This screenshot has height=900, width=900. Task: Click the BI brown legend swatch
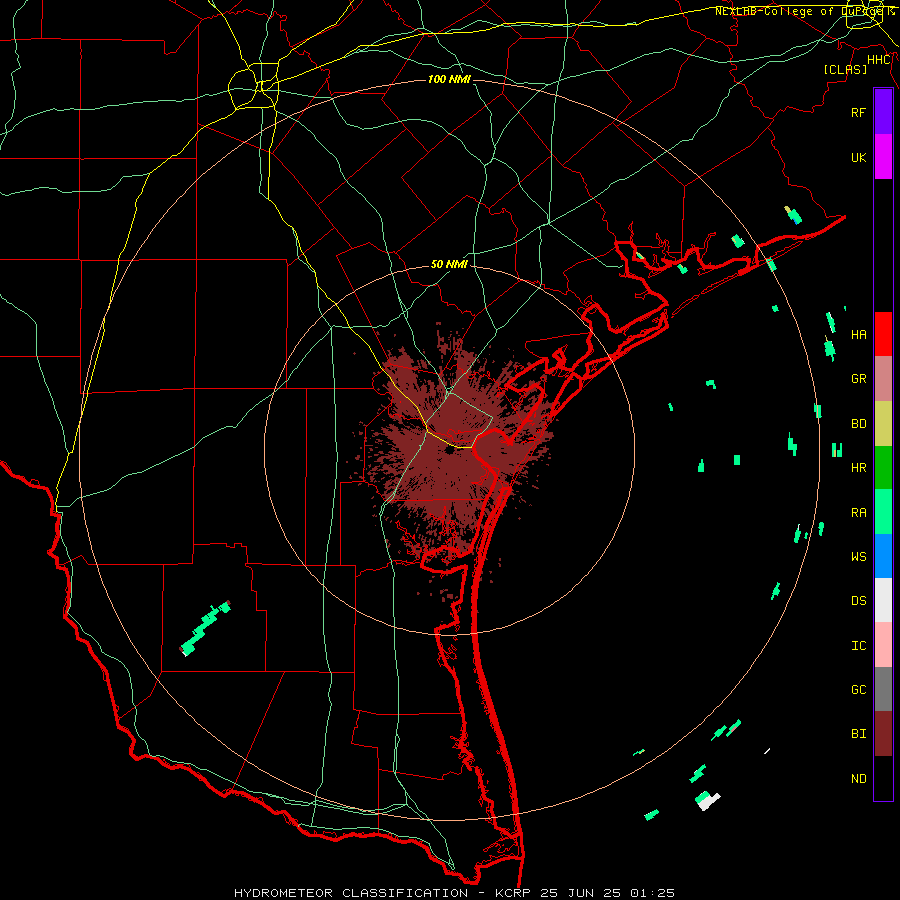pos(883,734)
